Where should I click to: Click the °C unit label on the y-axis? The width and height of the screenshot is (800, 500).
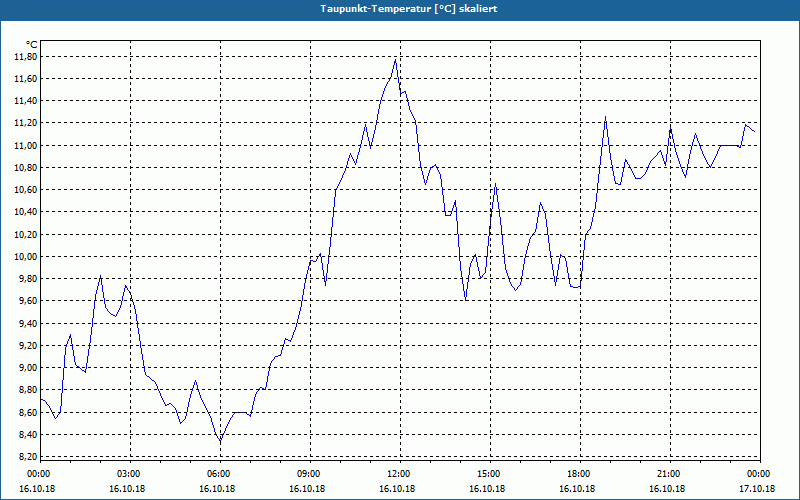32,45
